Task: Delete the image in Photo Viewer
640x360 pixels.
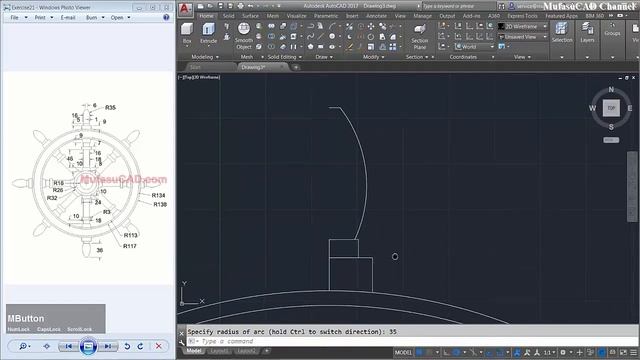Action: (158, 346)
